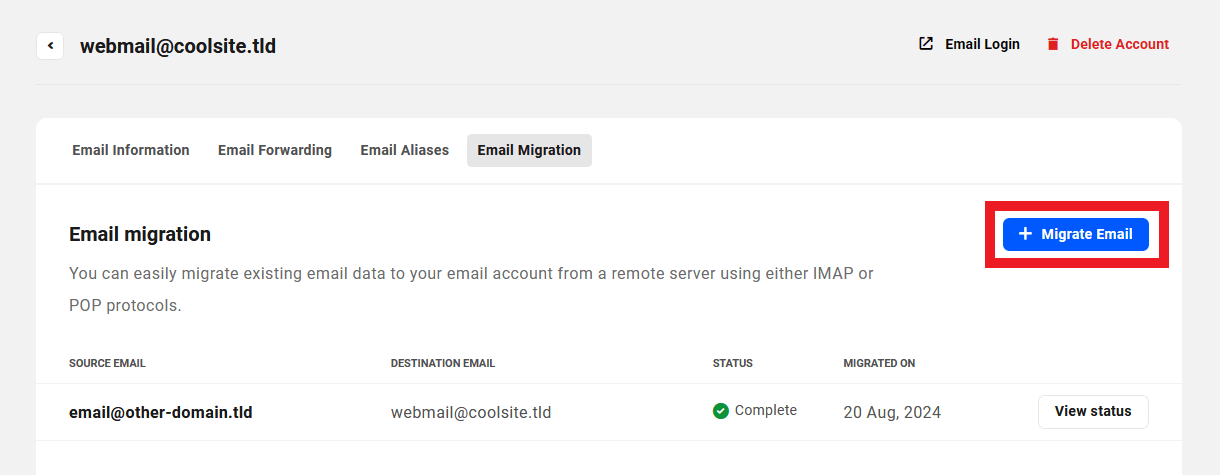Screen dimensions: 1220x475
Task: Click the Email migration section heading
Action: (140, 234)
